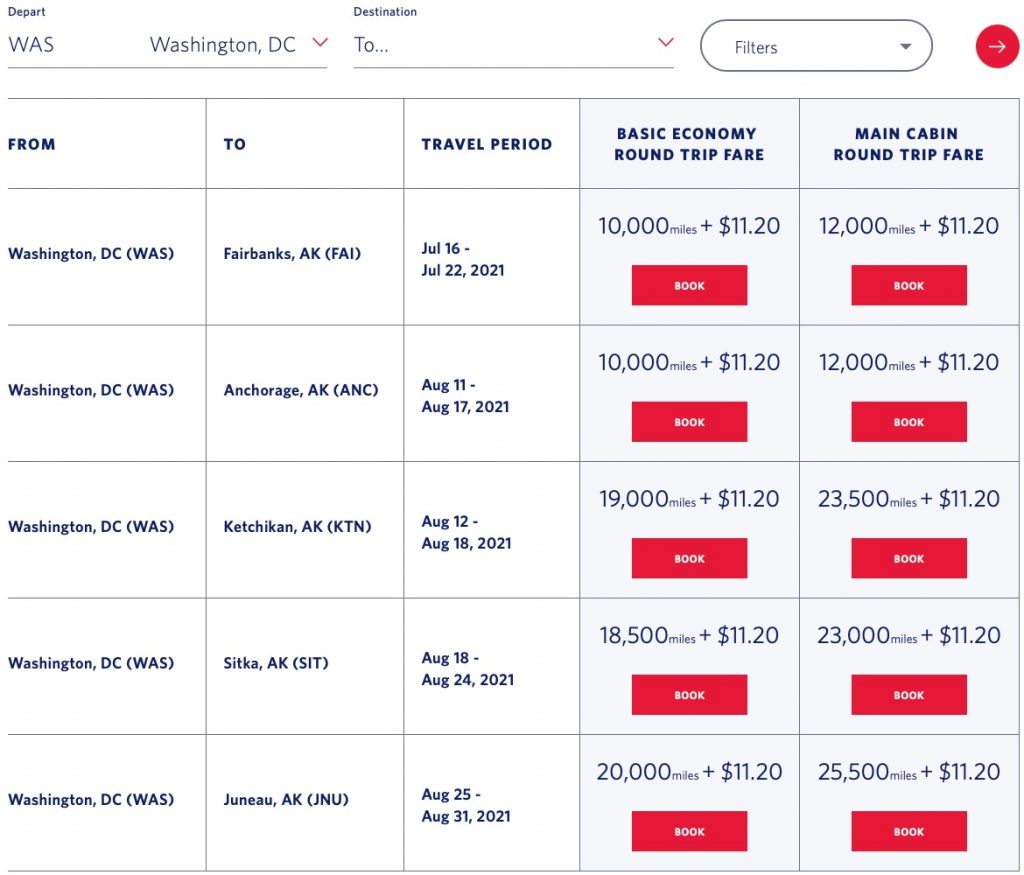
Task: Book Basic Economy fare to Ketchikan
Action: point(689,559)
